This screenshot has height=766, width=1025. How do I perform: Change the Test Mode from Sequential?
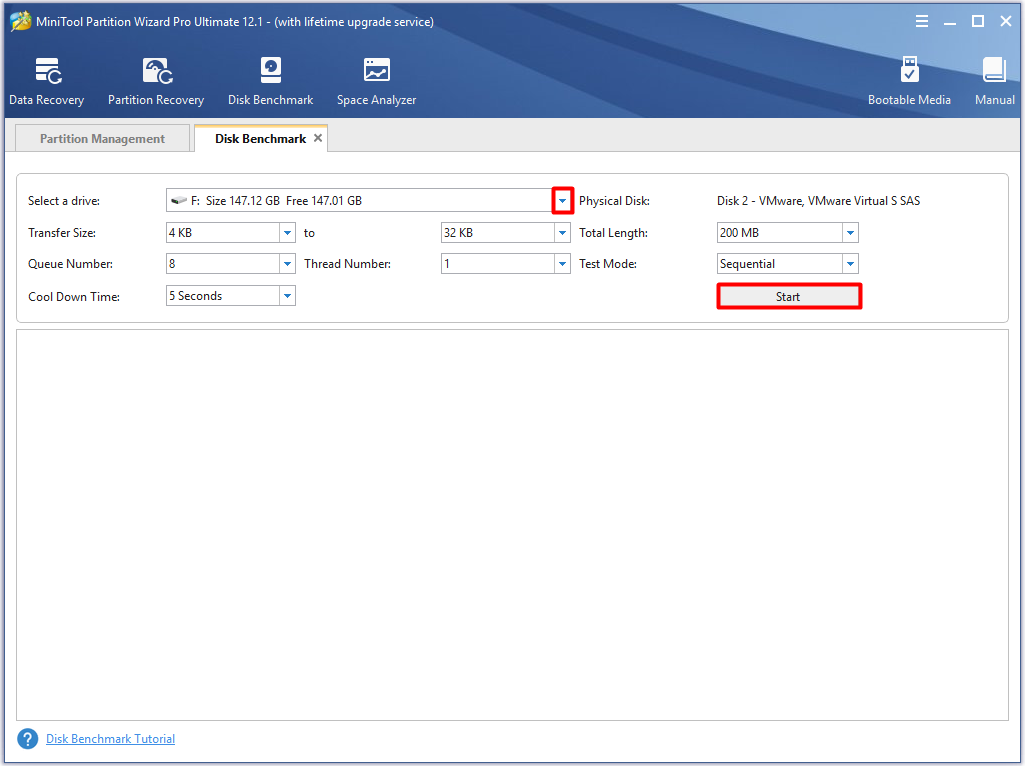coord(849,263)
